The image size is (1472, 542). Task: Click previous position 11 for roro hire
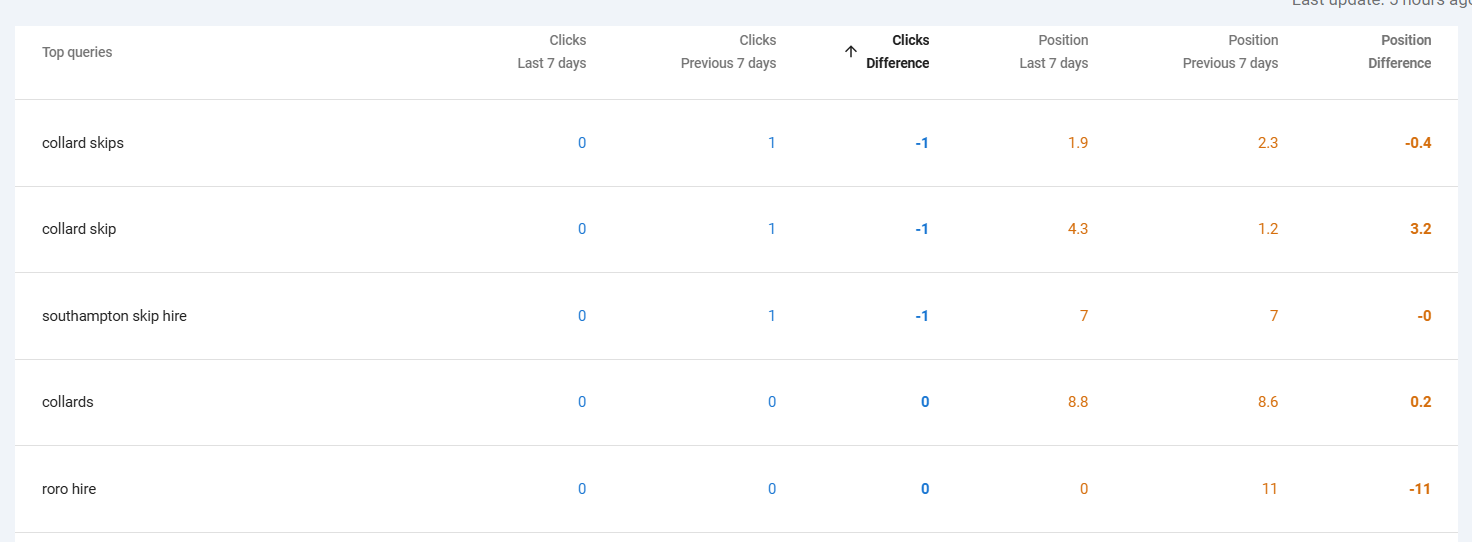pyautogui.click(x=1270, y=489)
